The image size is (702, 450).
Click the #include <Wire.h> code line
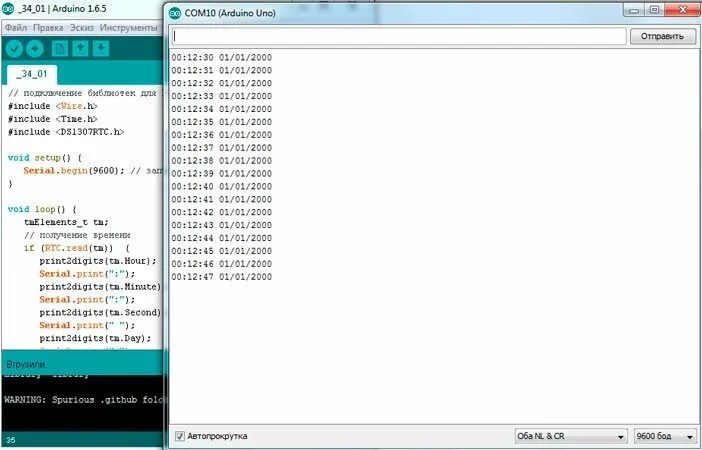coord(53,107)
